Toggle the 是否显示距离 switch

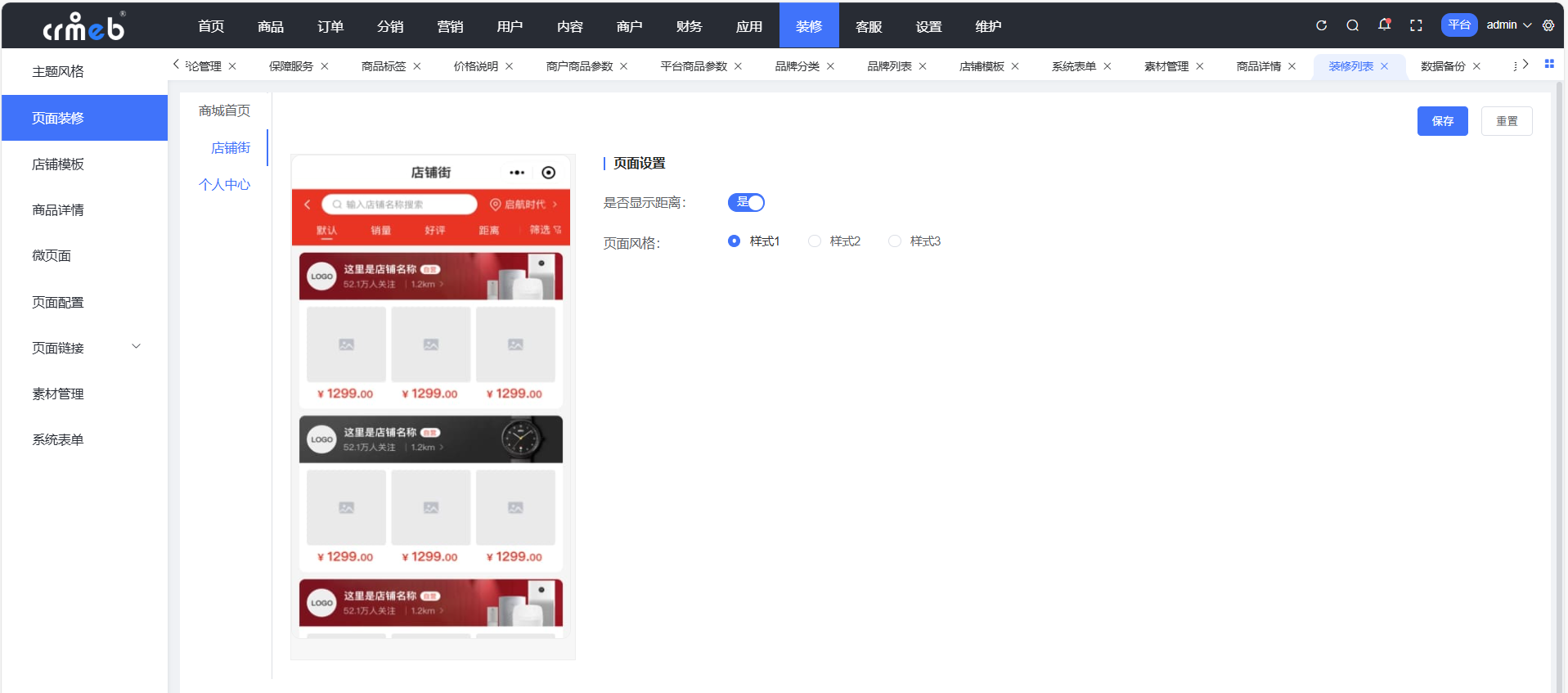(x=746, y=202)
